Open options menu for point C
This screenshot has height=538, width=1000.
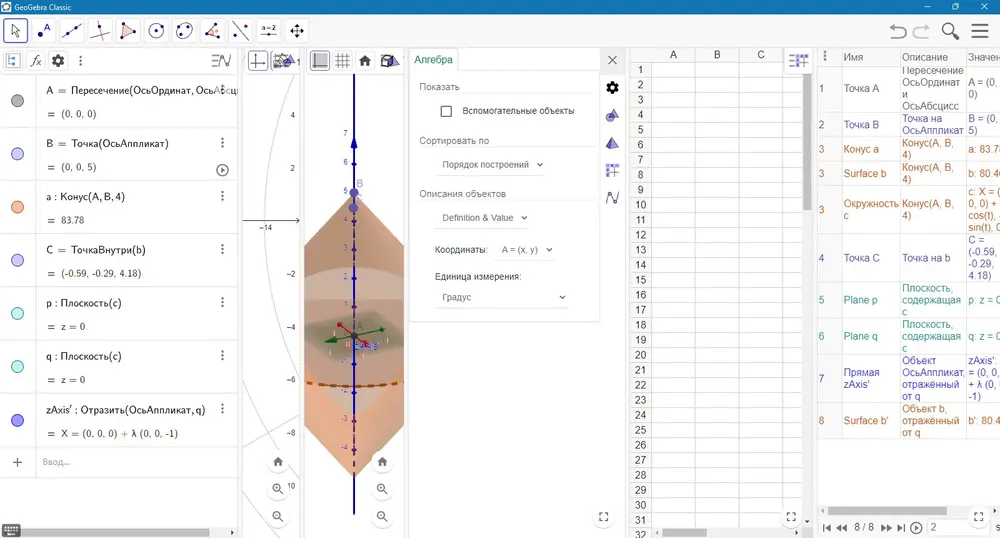coord(222,249)
